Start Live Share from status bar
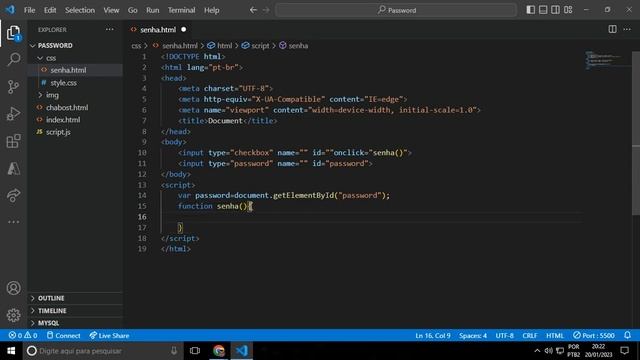The height and width of the screenshot is (360, 640). click(x=109, y=336)
